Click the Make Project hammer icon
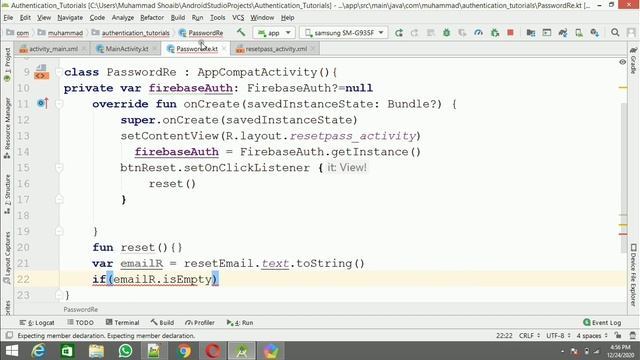This screenshot has height=360, width=640. coord(241,32)
